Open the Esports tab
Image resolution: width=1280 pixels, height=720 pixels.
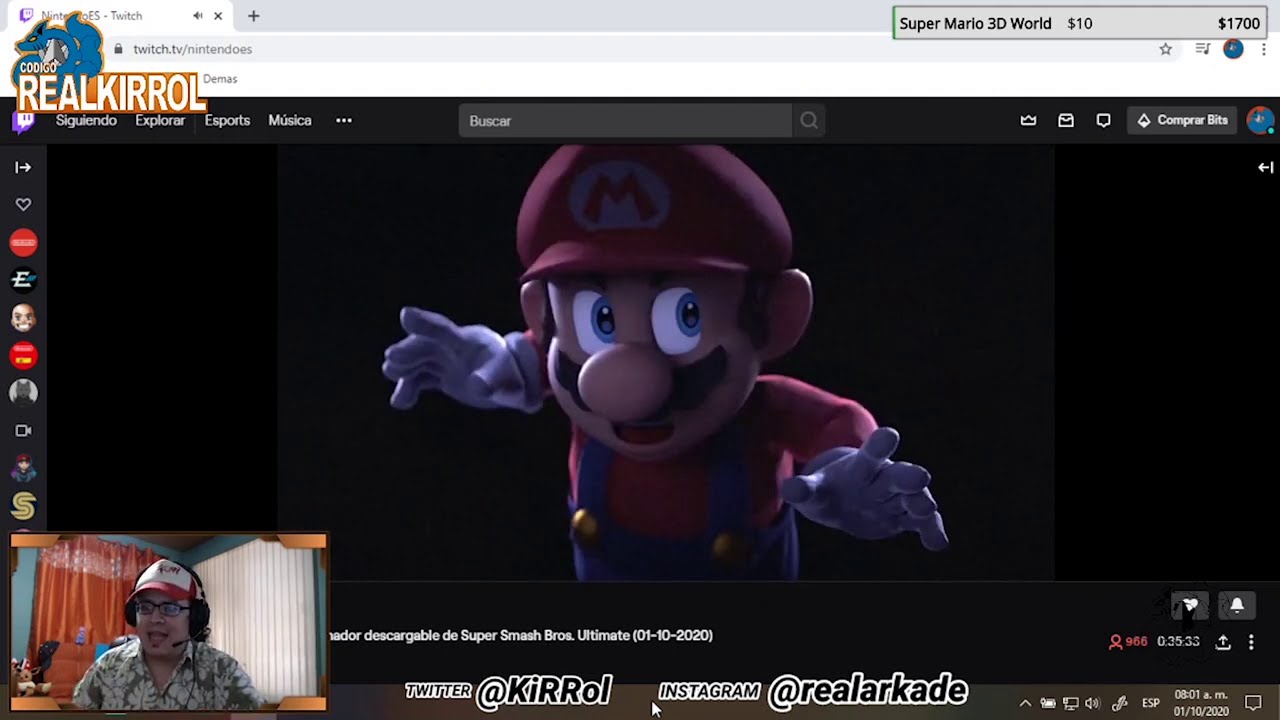point(227,120)
